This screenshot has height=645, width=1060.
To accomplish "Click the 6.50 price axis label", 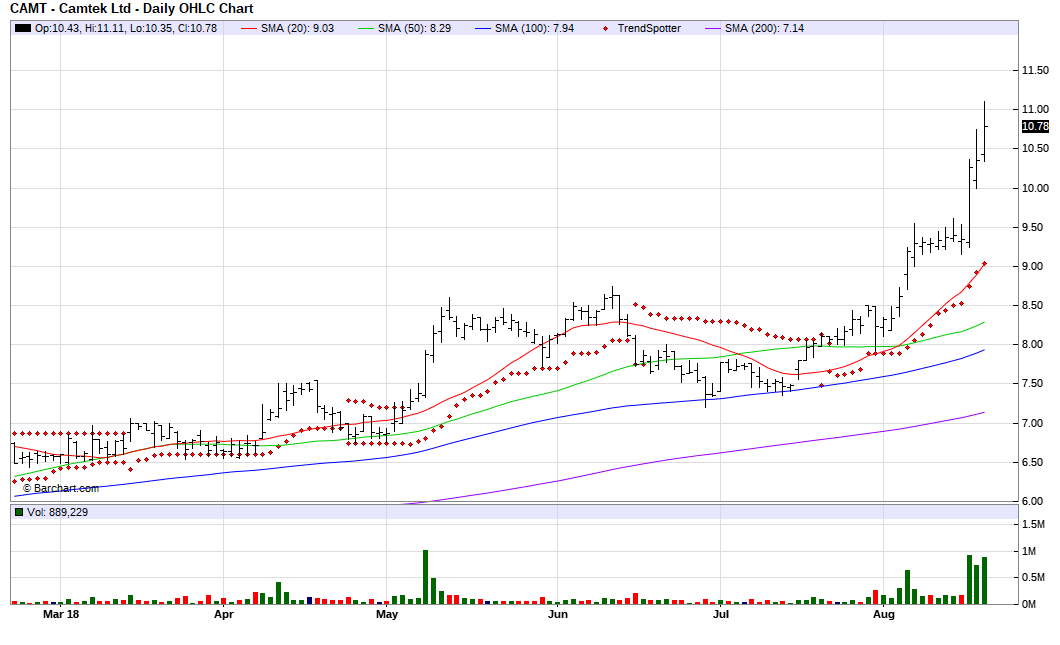I will (1032, 462).
